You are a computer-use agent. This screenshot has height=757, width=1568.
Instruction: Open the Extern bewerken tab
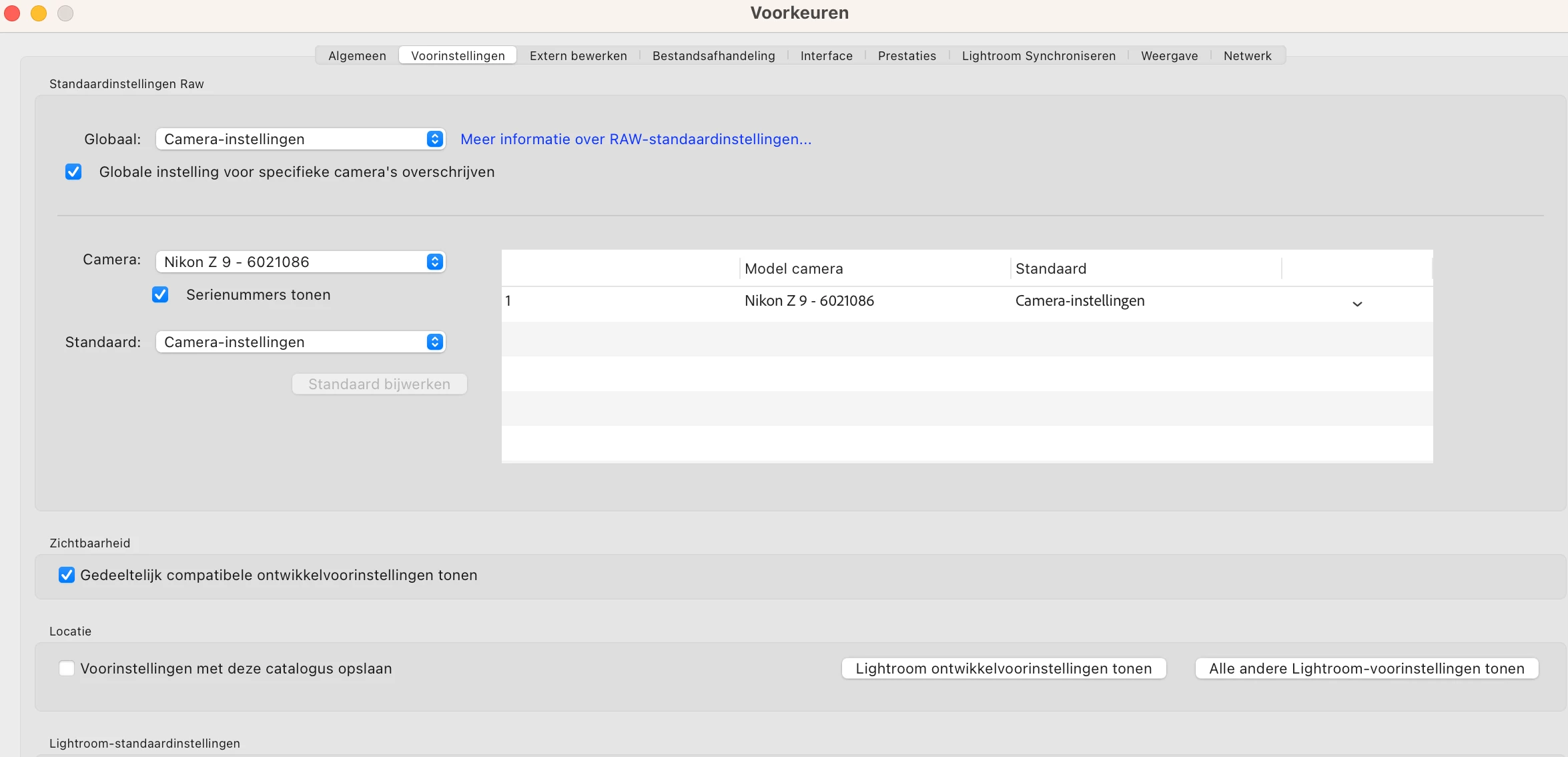pyautogui.click(x=578, y=55)
